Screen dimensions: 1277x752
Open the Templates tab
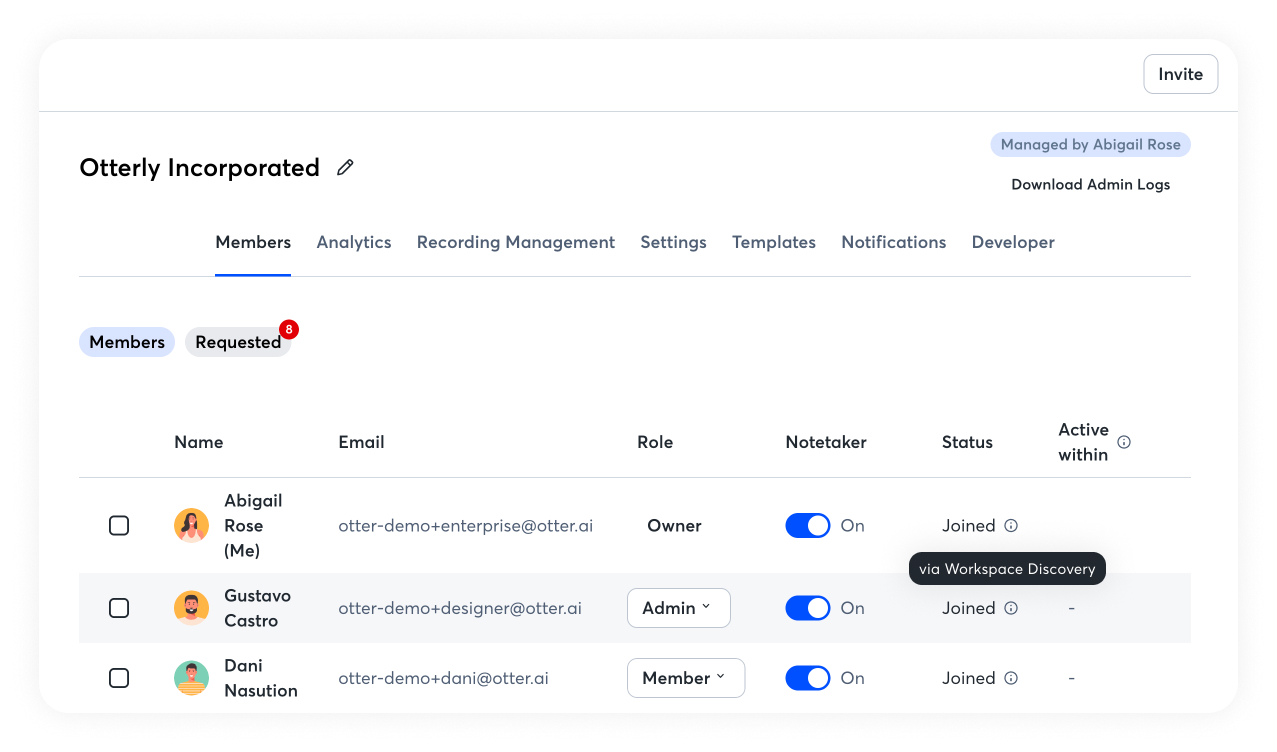[x=774, y=242]
